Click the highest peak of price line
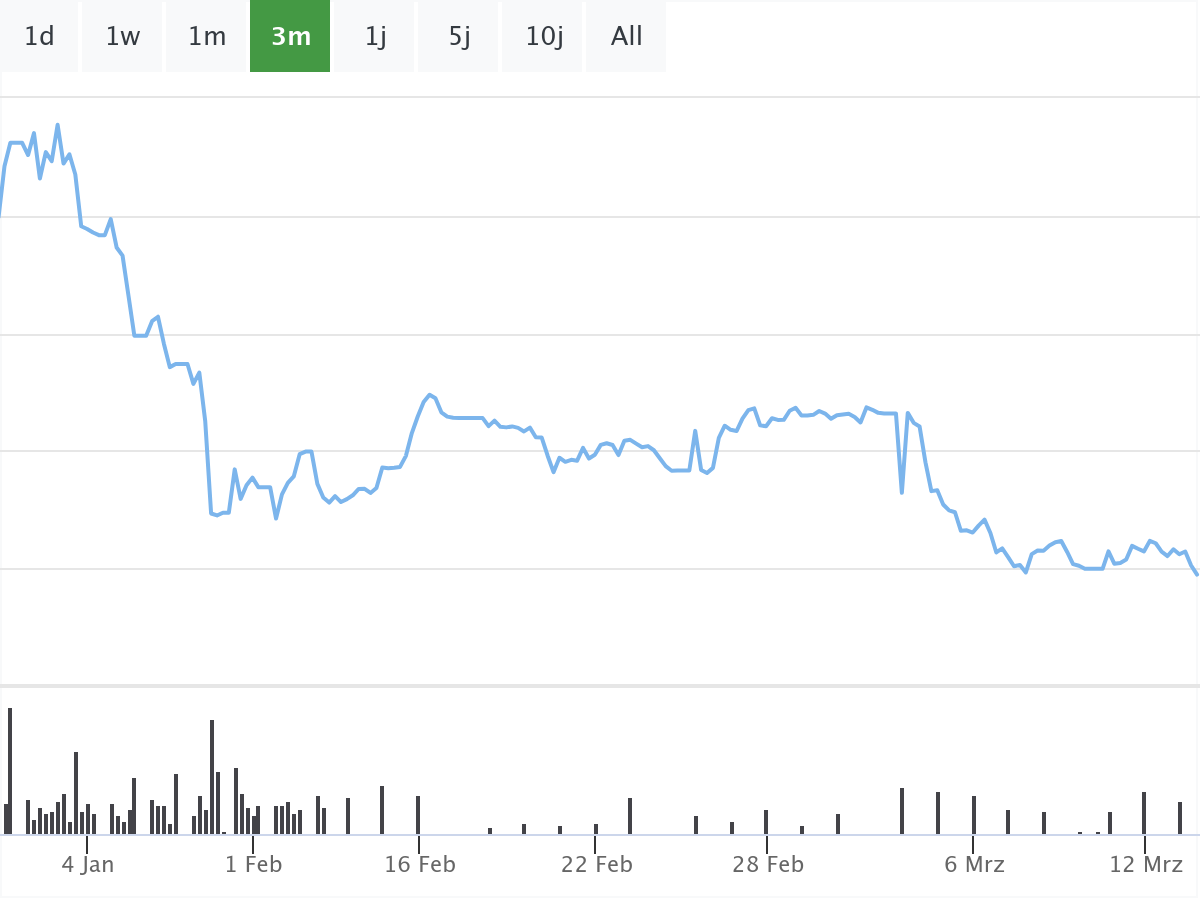This screenshot has width=1200, height=900. pyautogui.click(x=58, y=126)
